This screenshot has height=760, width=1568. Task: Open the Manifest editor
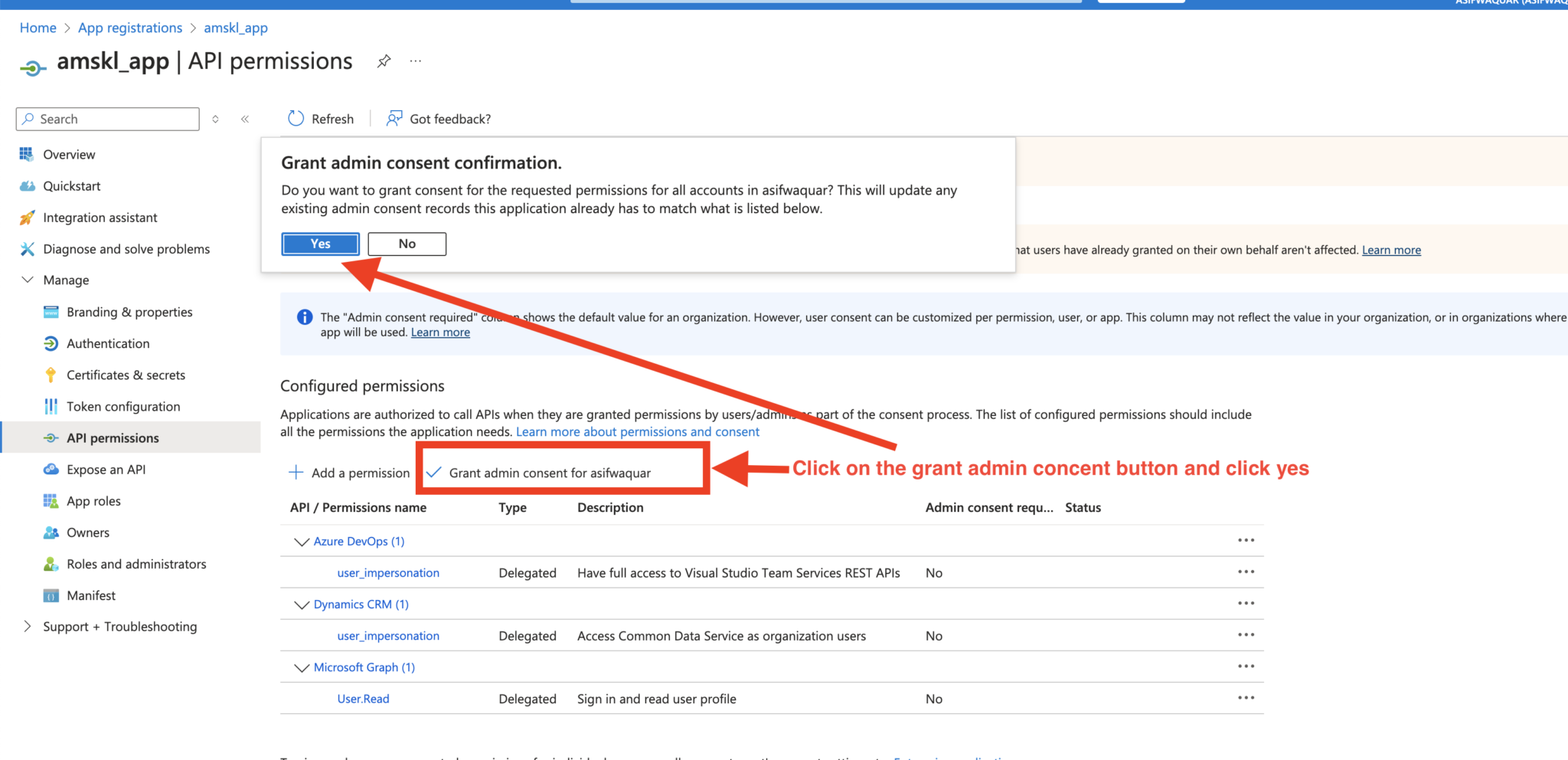(91, 595)
